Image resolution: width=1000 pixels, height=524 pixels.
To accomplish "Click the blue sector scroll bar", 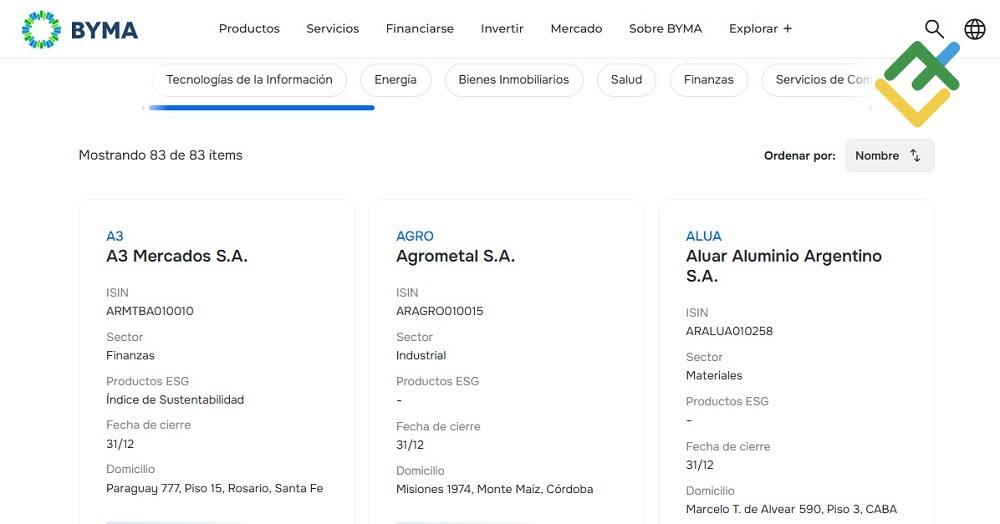I will [x=261, y=108].
